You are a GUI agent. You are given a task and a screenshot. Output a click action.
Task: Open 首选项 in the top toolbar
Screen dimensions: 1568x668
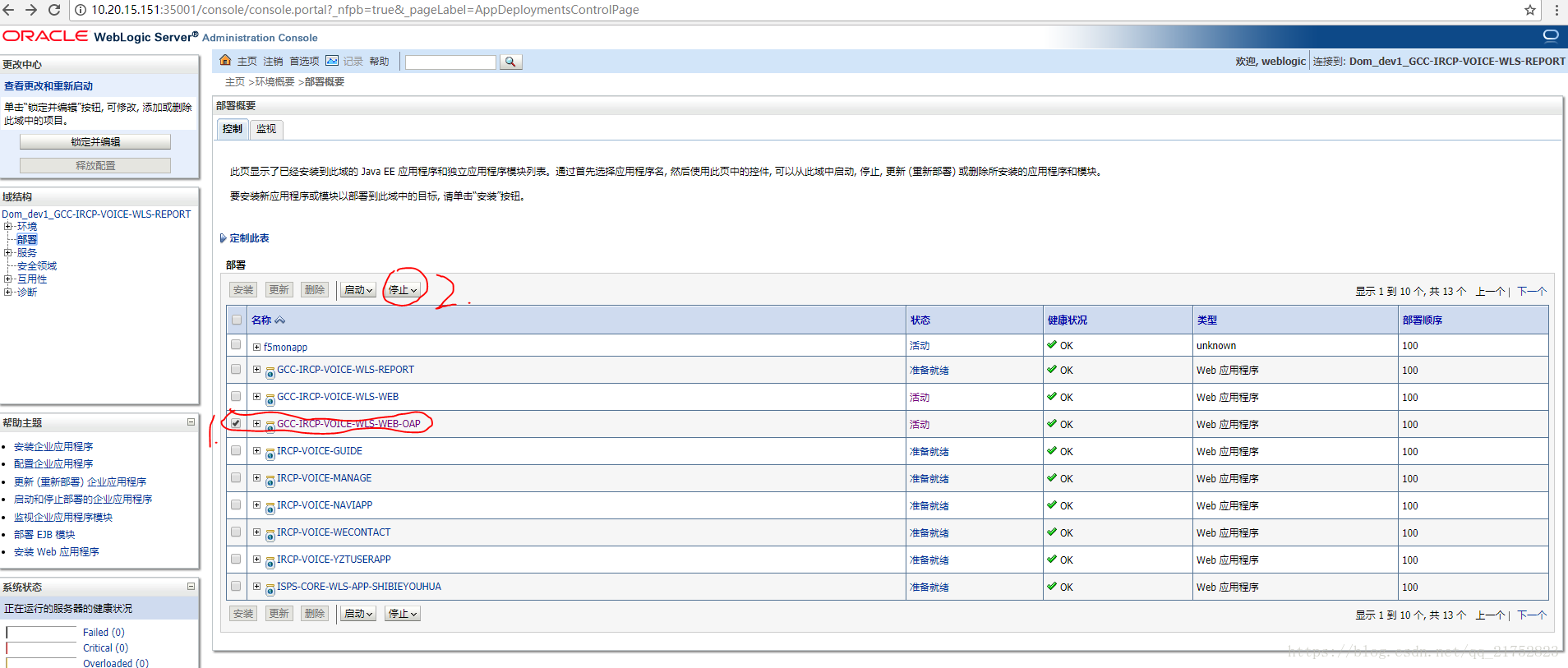[304, 62]
